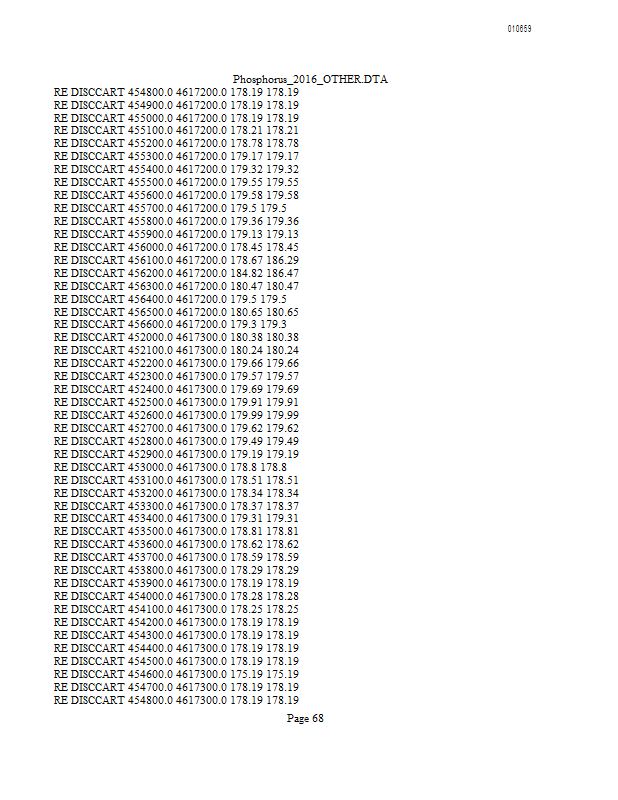The image size is (618, 800).
Task: Click the row starting 452000.0 4617300.0
Action: pos(176,337)
